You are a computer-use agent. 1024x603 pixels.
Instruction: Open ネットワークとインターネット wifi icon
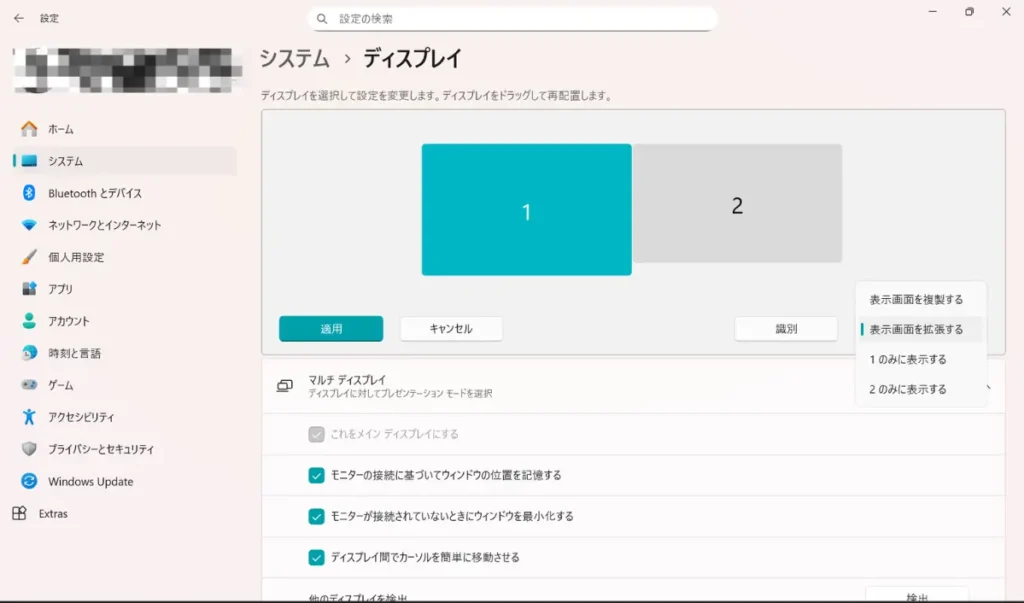tap(29, 225)
